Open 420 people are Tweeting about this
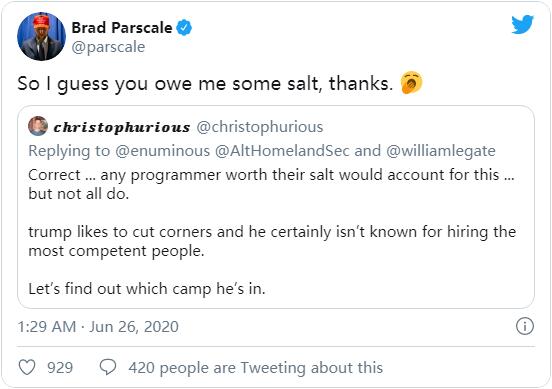 (x=256, y=368)
